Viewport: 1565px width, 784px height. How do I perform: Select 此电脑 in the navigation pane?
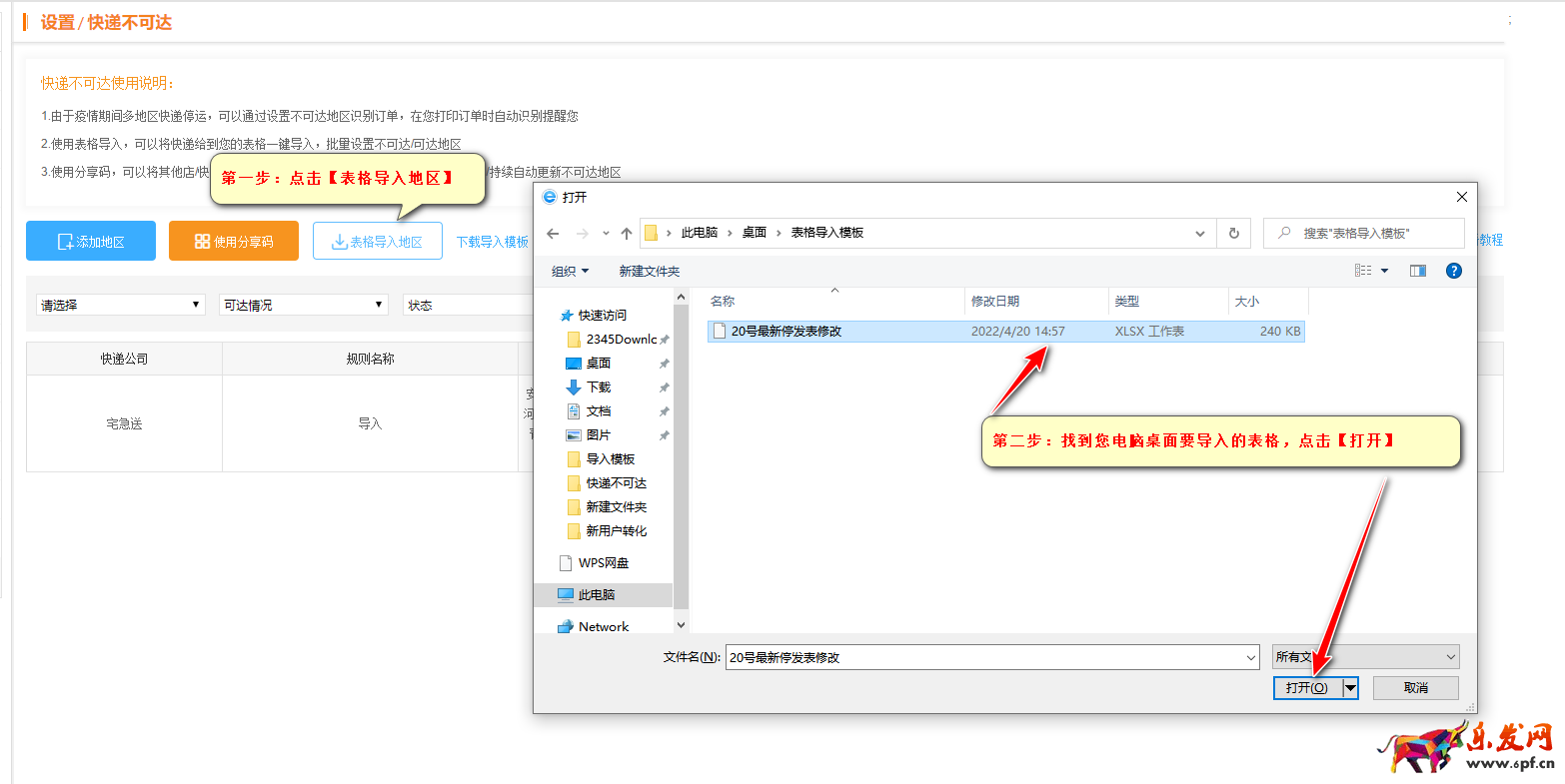pos(597,595)
